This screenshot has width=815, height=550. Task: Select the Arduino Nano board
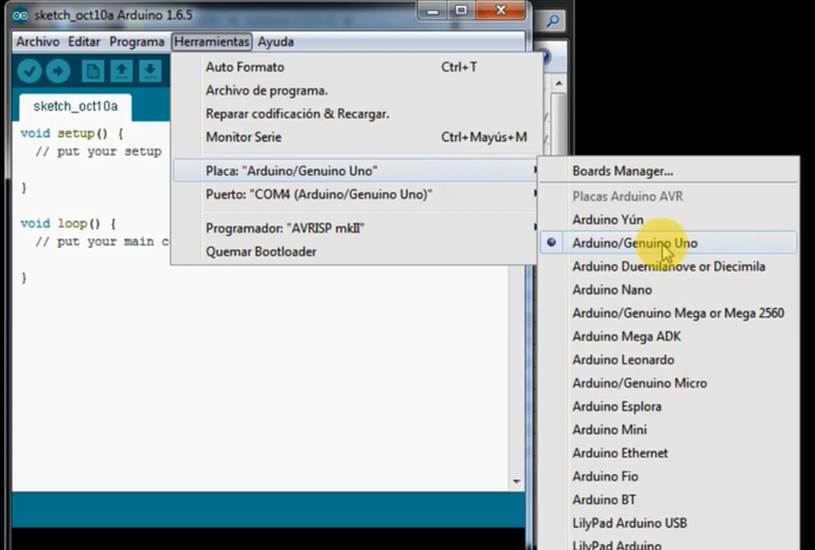668,290
